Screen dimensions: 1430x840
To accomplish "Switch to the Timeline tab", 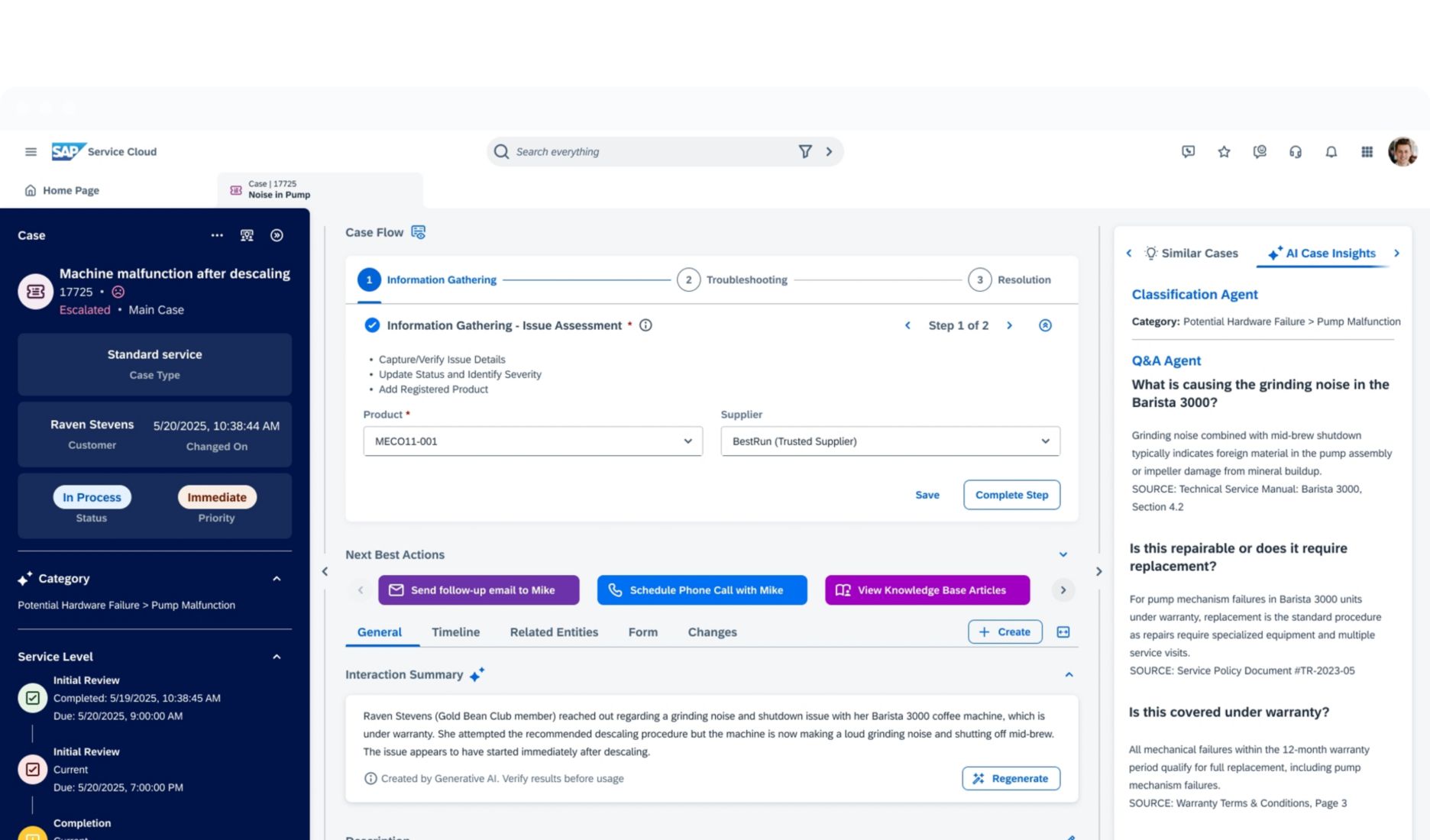I will coord(455,632).
